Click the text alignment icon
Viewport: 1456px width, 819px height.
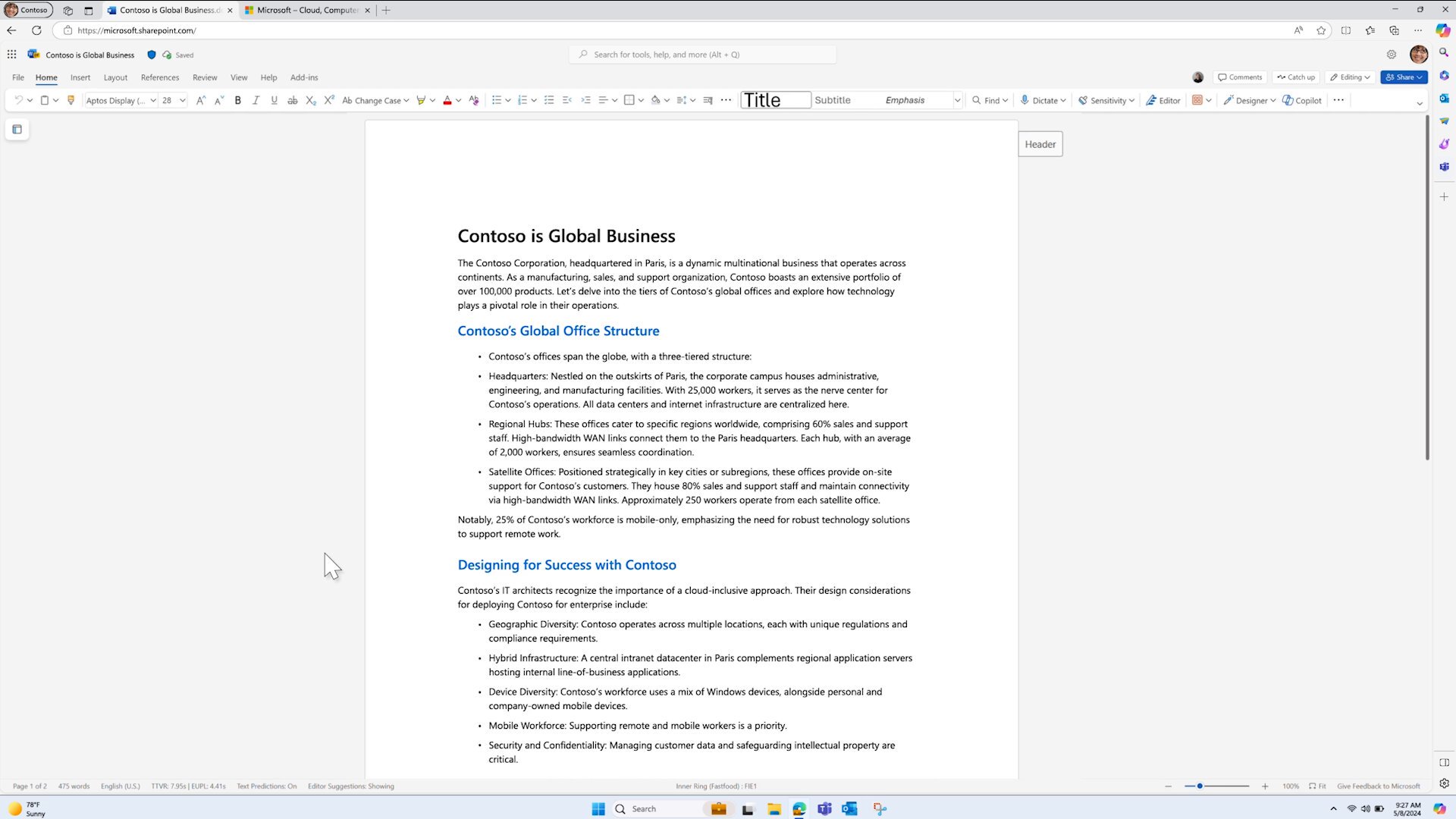604,100
